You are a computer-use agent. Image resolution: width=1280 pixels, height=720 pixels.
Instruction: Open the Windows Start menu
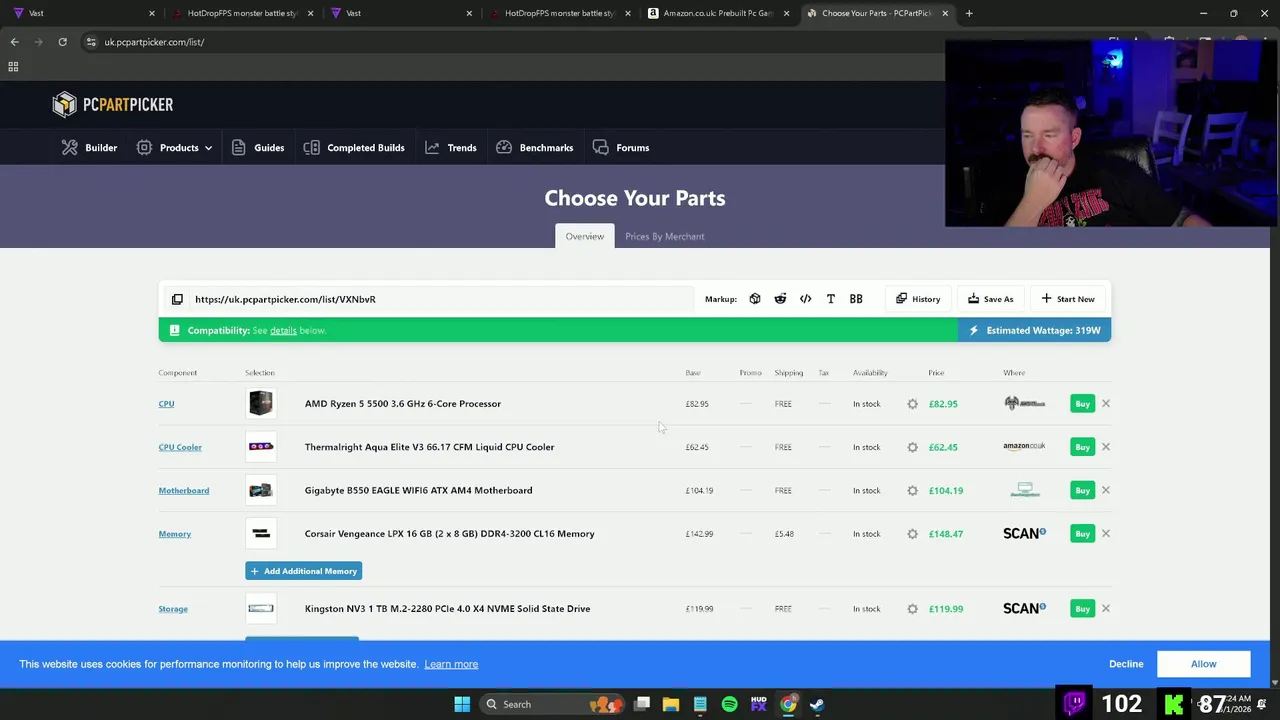[462, 704]
